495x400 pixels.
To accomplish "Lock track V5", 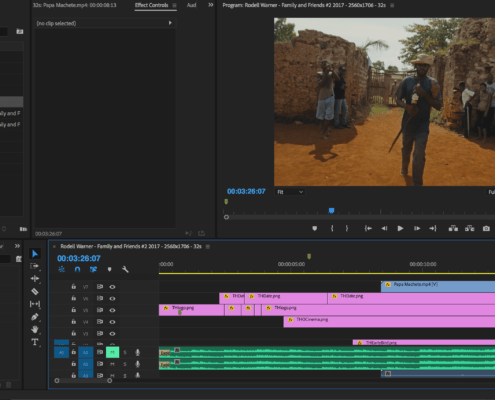I will pyautogui.click(x=74, y=310).
